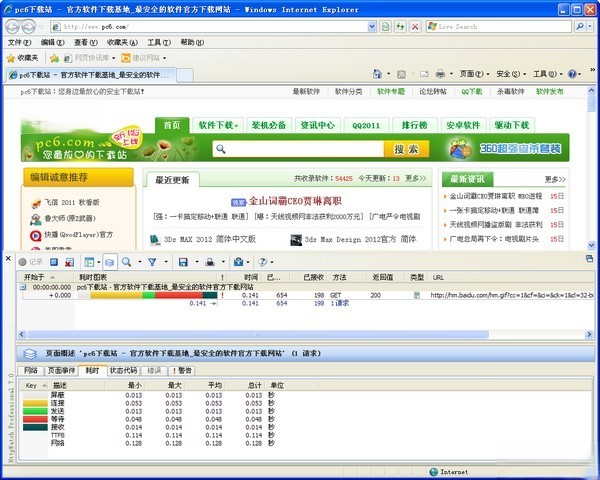Click the HttpWatch Record button
600x480 pixels.
30,262
